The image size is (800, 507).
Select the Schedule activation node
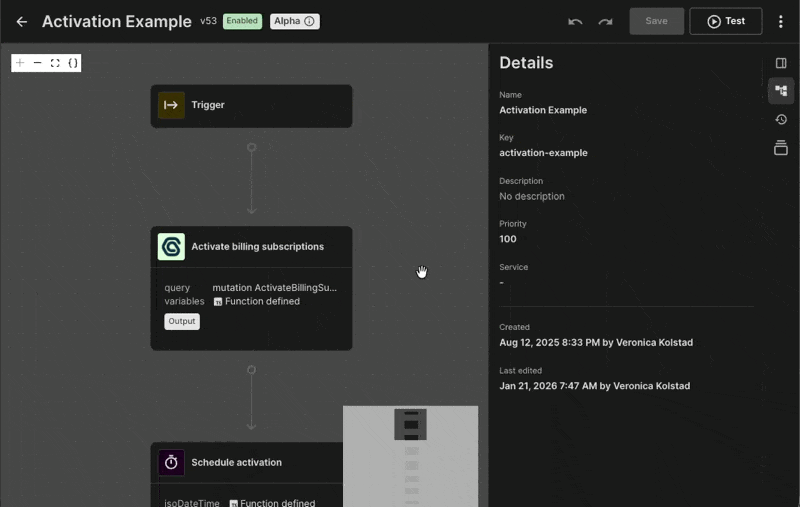coord(247,475)
